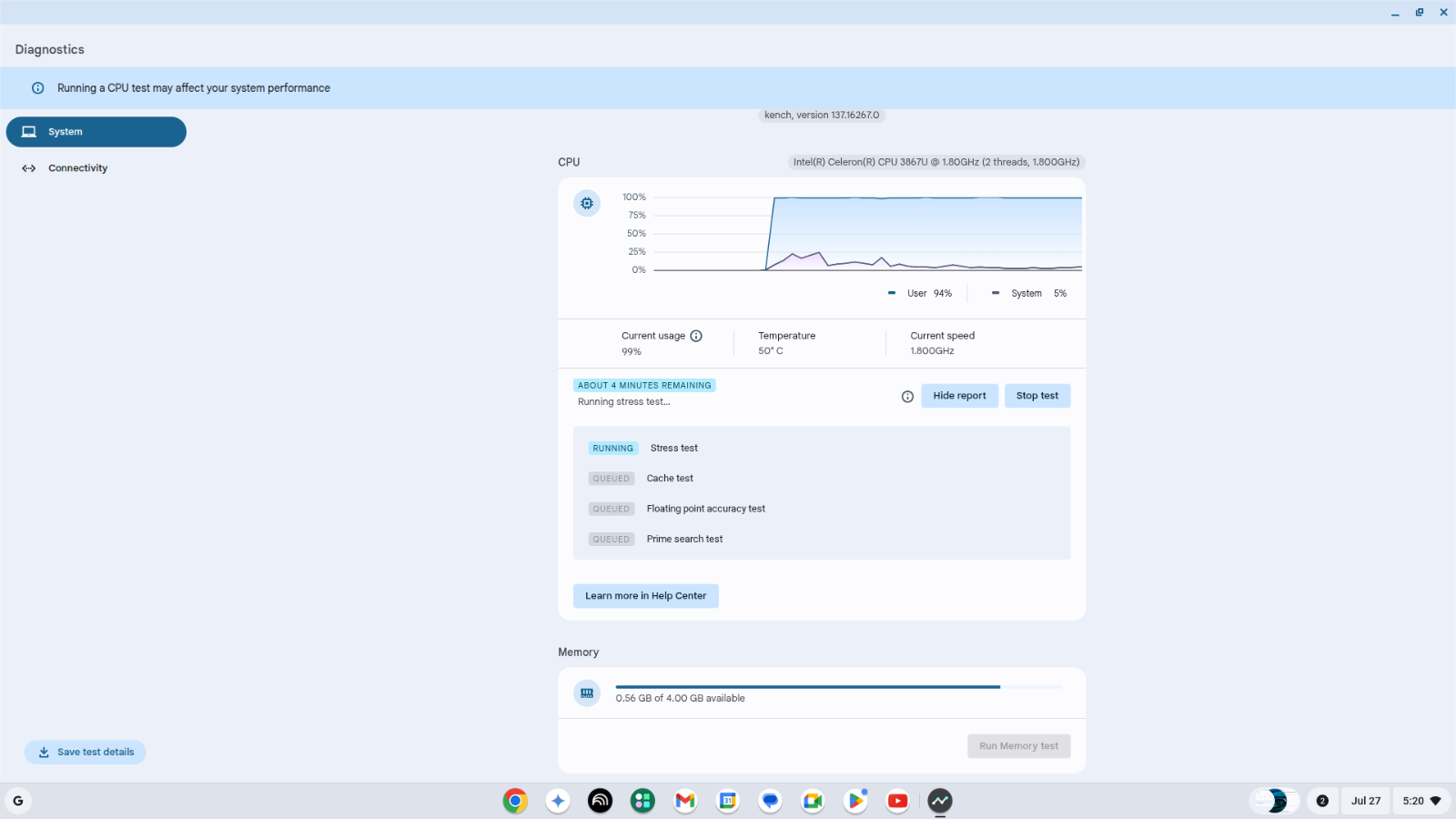Open Google Play Store from the shelf
The image size is (1456, 819).
coord(855,801)
